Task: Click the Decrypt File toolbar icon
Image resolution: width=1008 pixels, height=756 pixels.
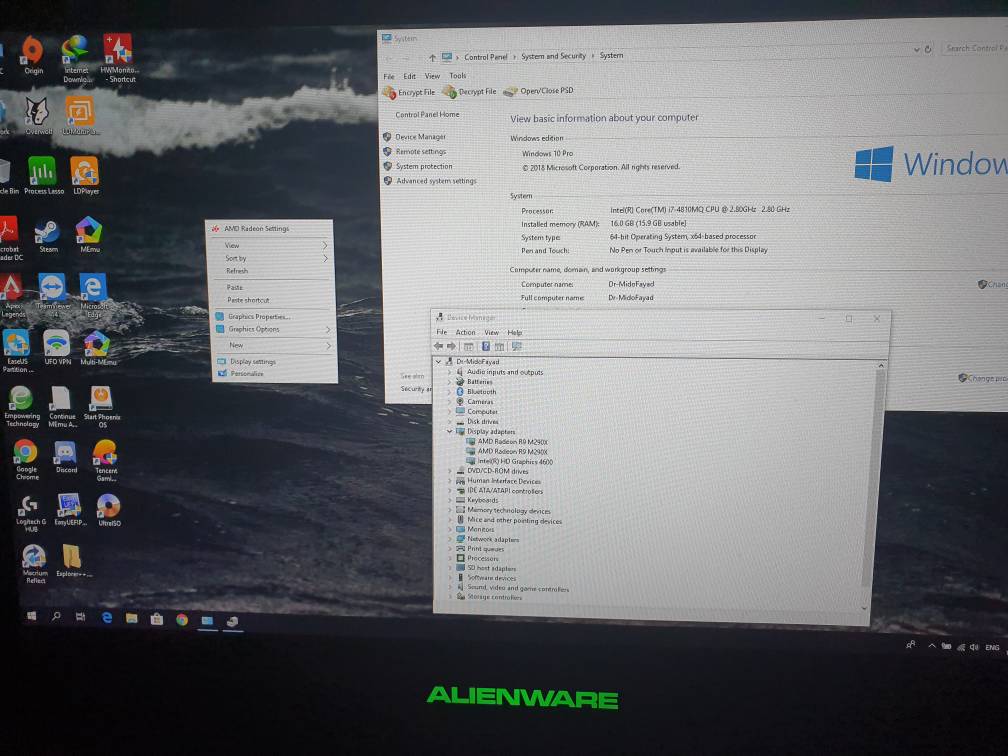Action: [x=470, y=92]
